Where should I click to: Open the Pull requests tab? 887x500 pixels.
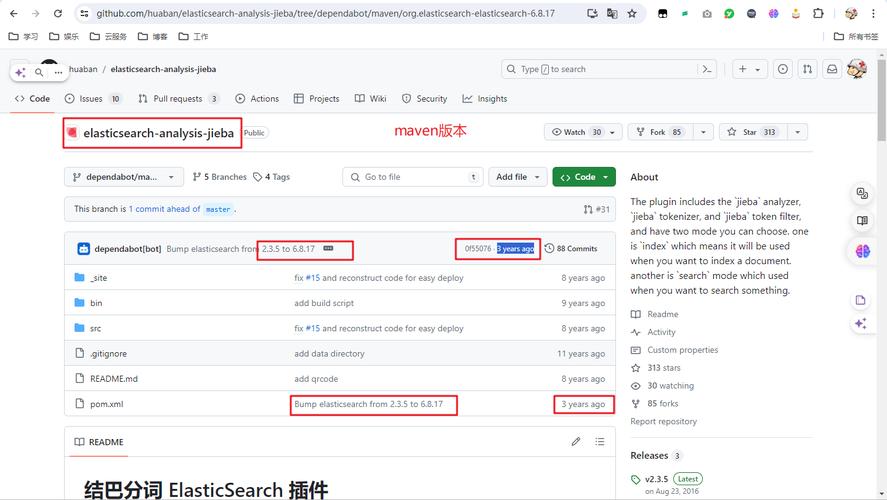178,98
